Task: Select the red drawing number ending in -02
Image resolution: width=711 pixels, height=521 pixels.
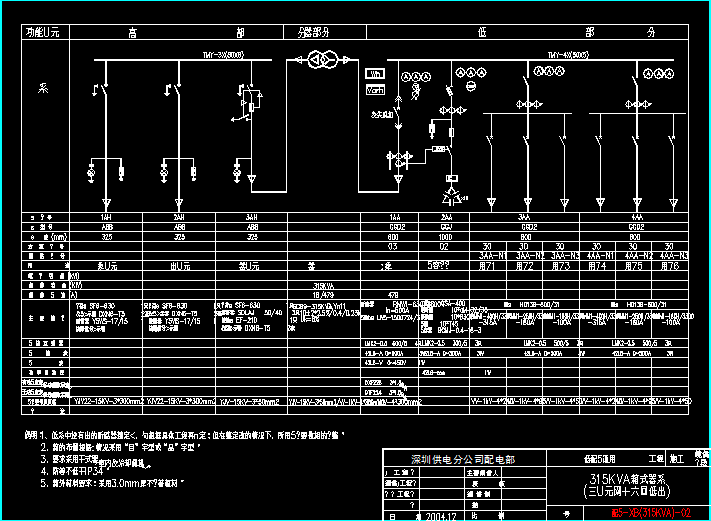Action: pyautogui.click(x=651, y=513)
